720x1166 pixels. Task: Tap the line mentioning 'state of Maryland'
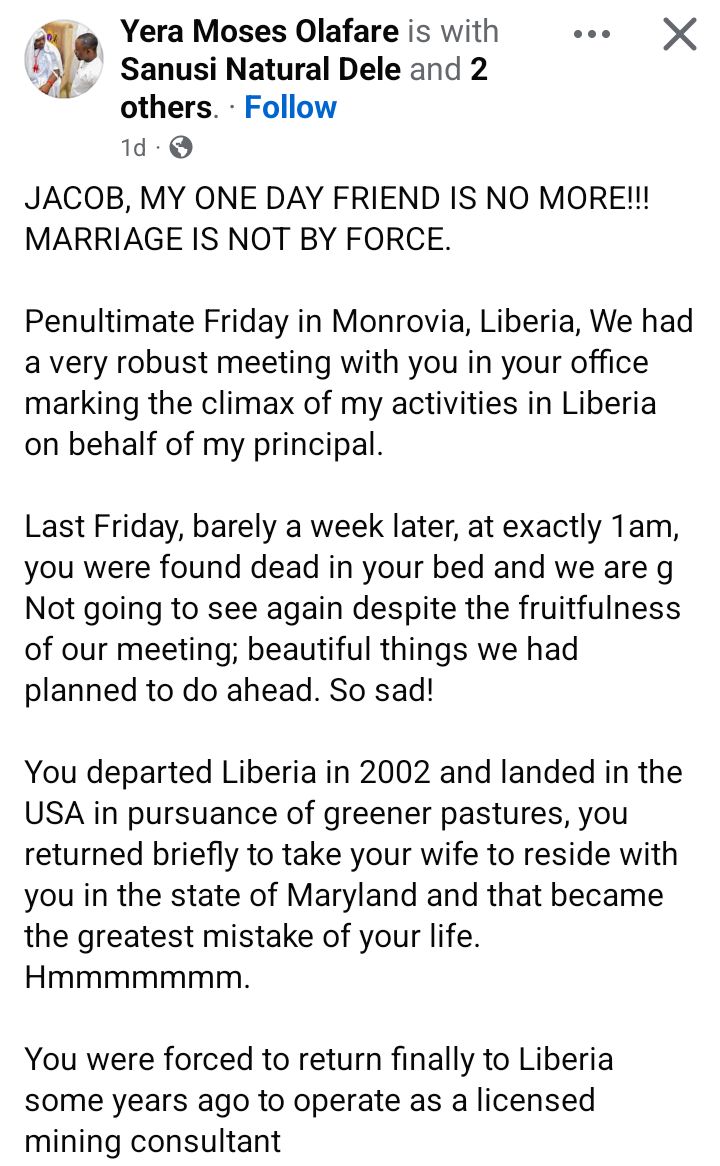click(344, 895)
